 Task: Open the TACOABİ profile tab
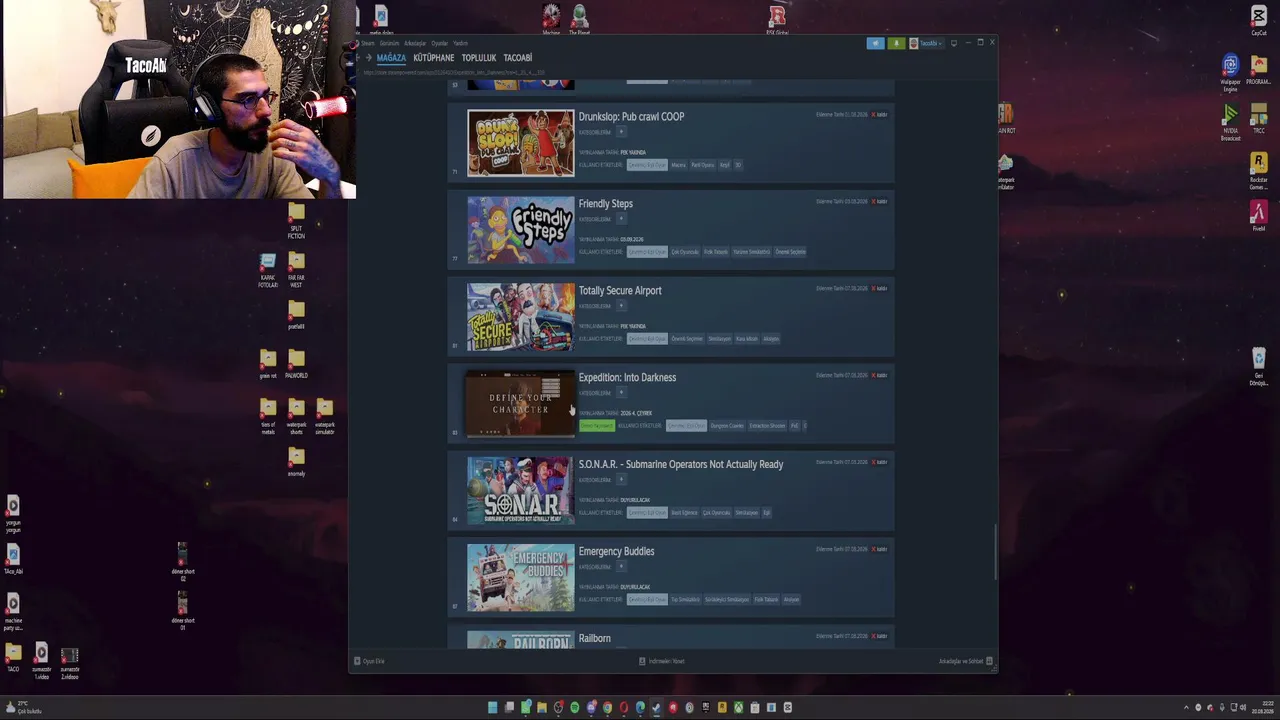click(518, 58)
